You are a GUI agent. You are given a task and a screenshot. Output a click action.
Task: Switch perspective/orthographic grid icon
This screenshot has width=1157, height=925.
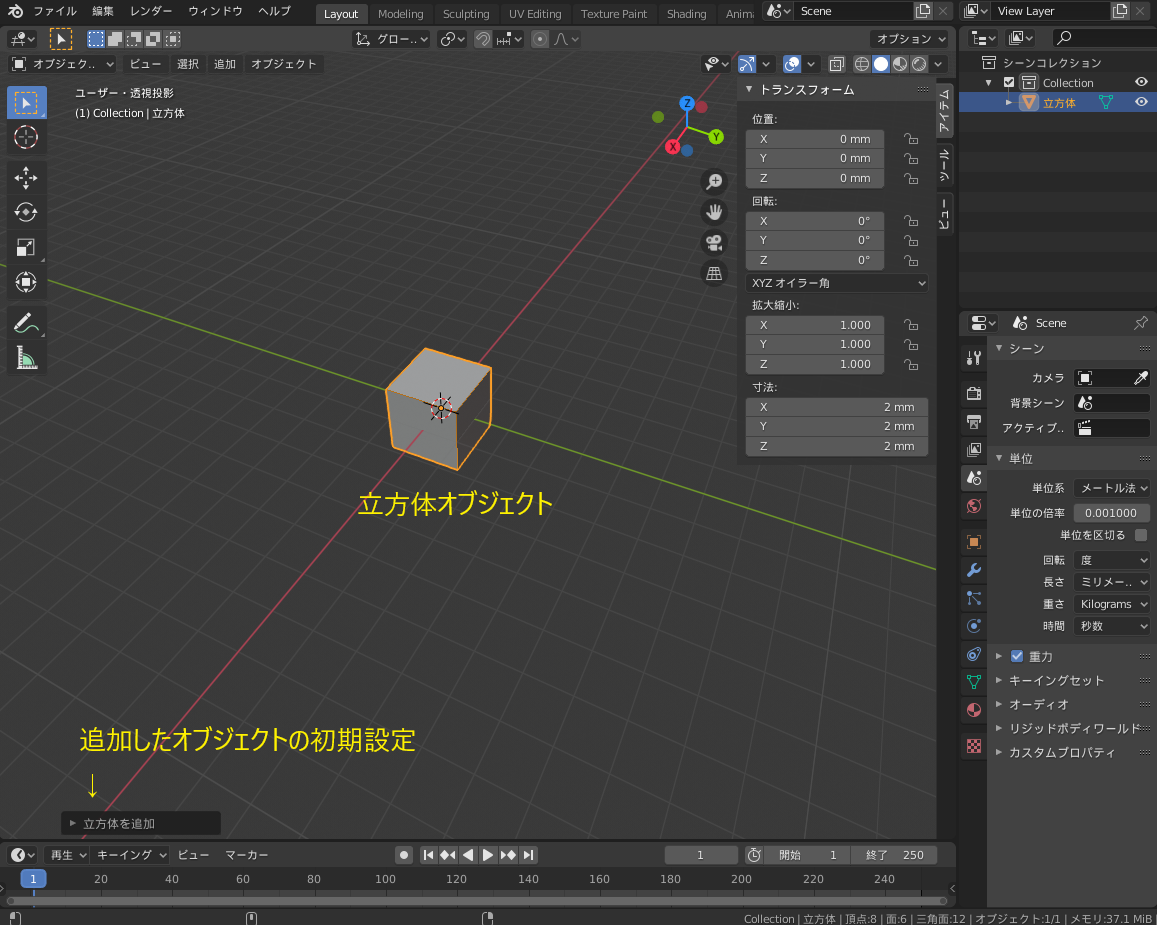[x=714, y=273]
